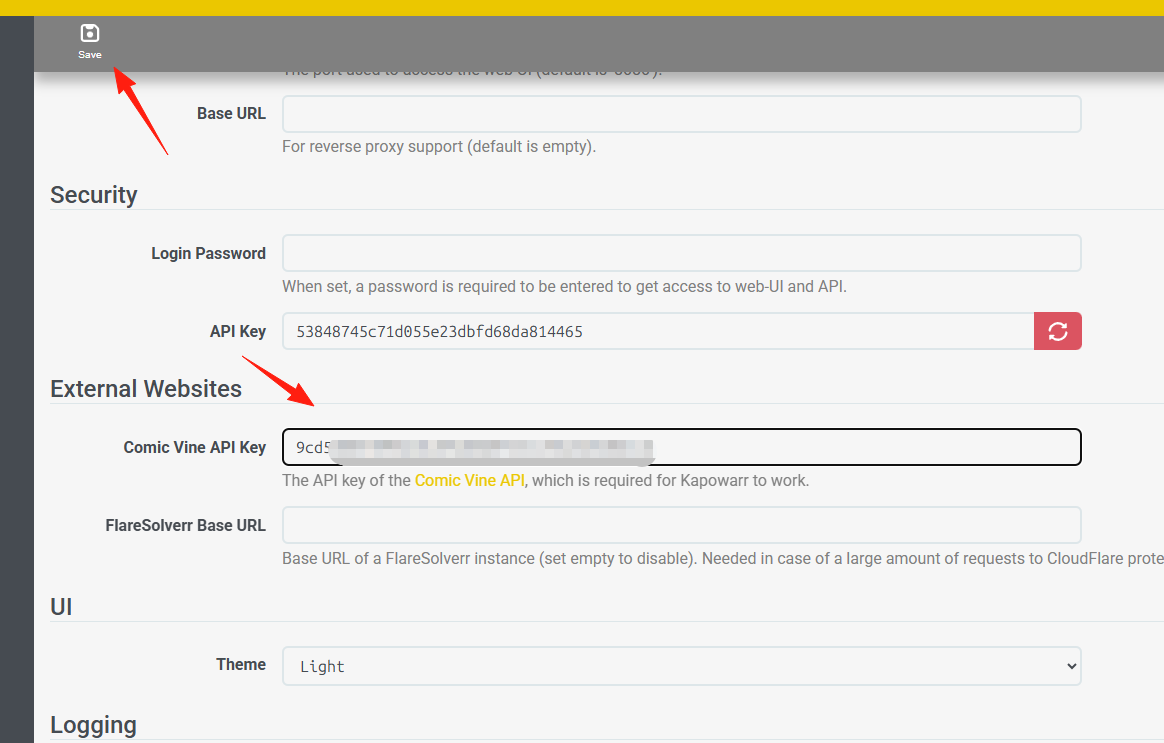
Task: Click the Save floppy disk icon
Action: pyautogui.click(x=90, y=33)
